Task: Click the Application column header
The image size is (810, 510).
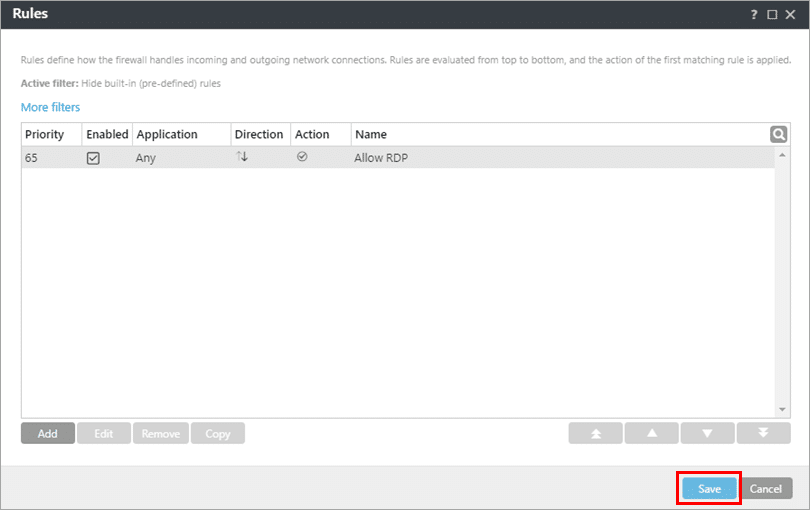Action: [x=167, y=134]
